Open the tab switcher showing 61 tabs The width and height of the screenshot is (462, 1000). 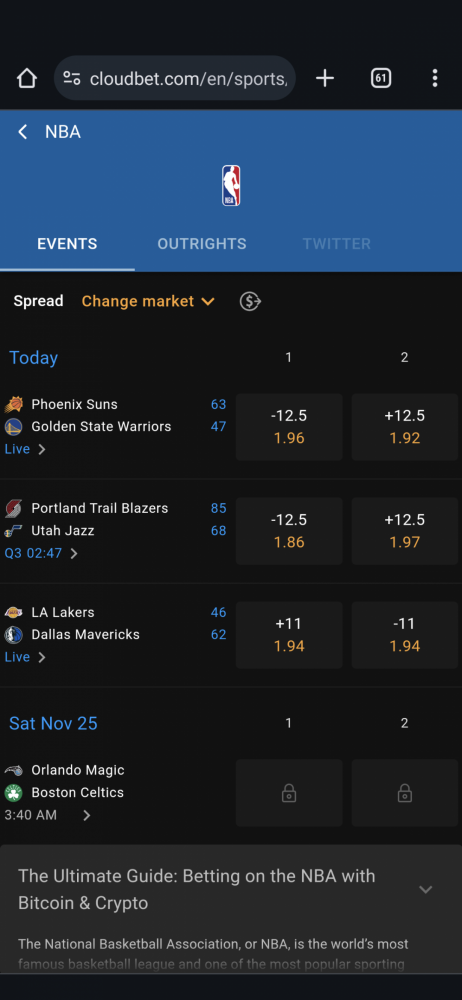(381, 78)
